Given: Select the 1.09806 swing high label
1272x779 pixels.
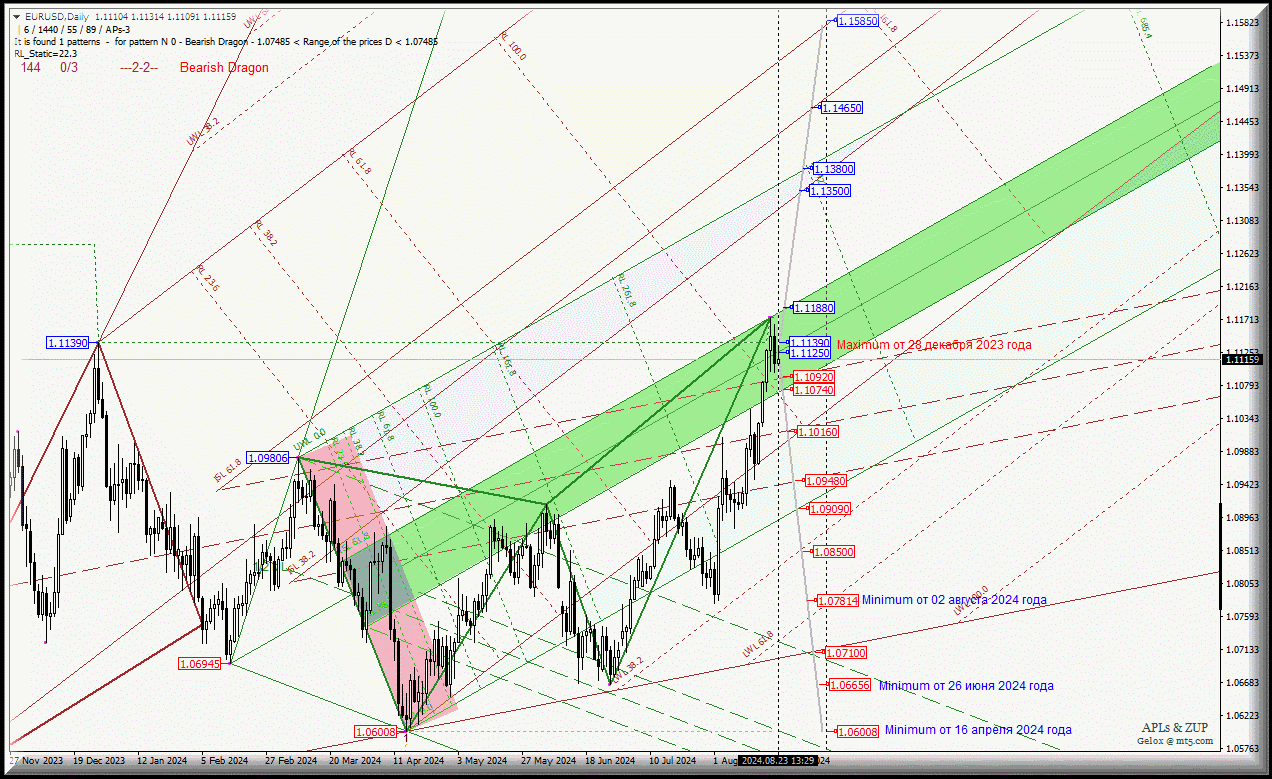Looking at the screenshot, I should pyautogui.click(x=267, y=458).
